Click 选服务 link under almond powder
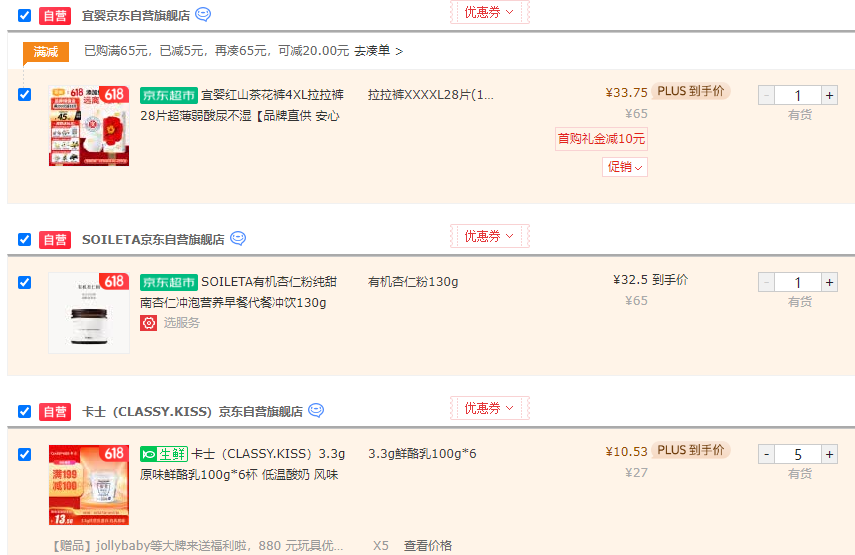Viewport: 855px width, 555px height. (182, 323)
